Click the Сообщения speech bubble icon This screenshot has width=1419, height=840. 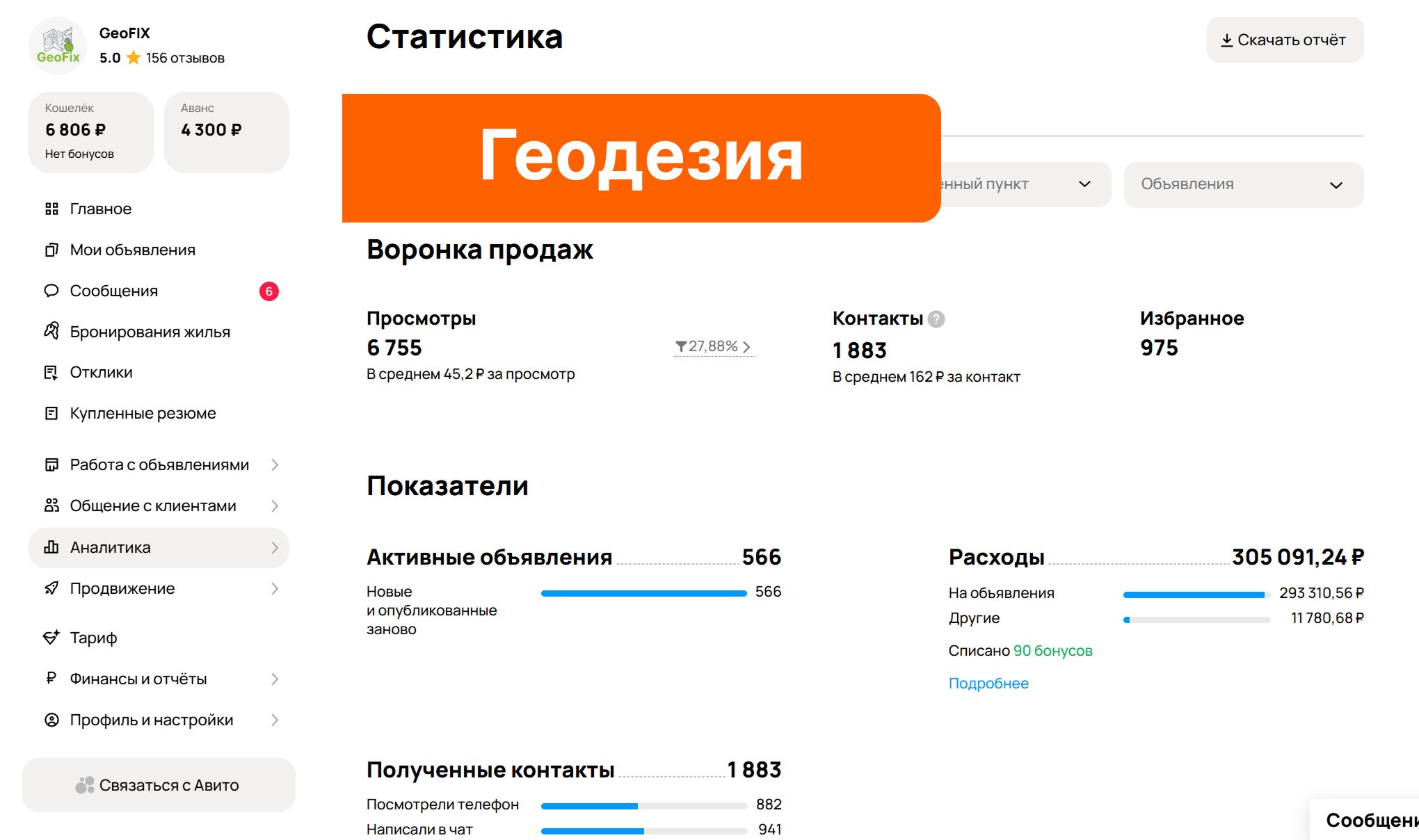coord(51,291)
